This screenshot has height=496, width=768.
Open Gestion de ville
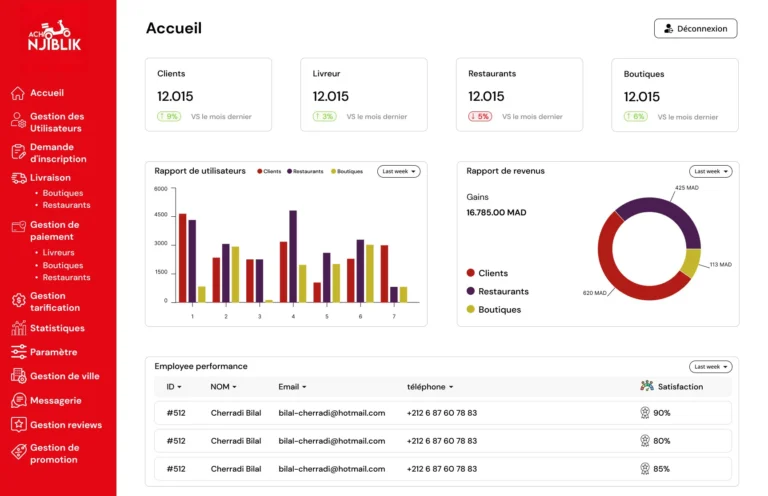tap(65, 376)
